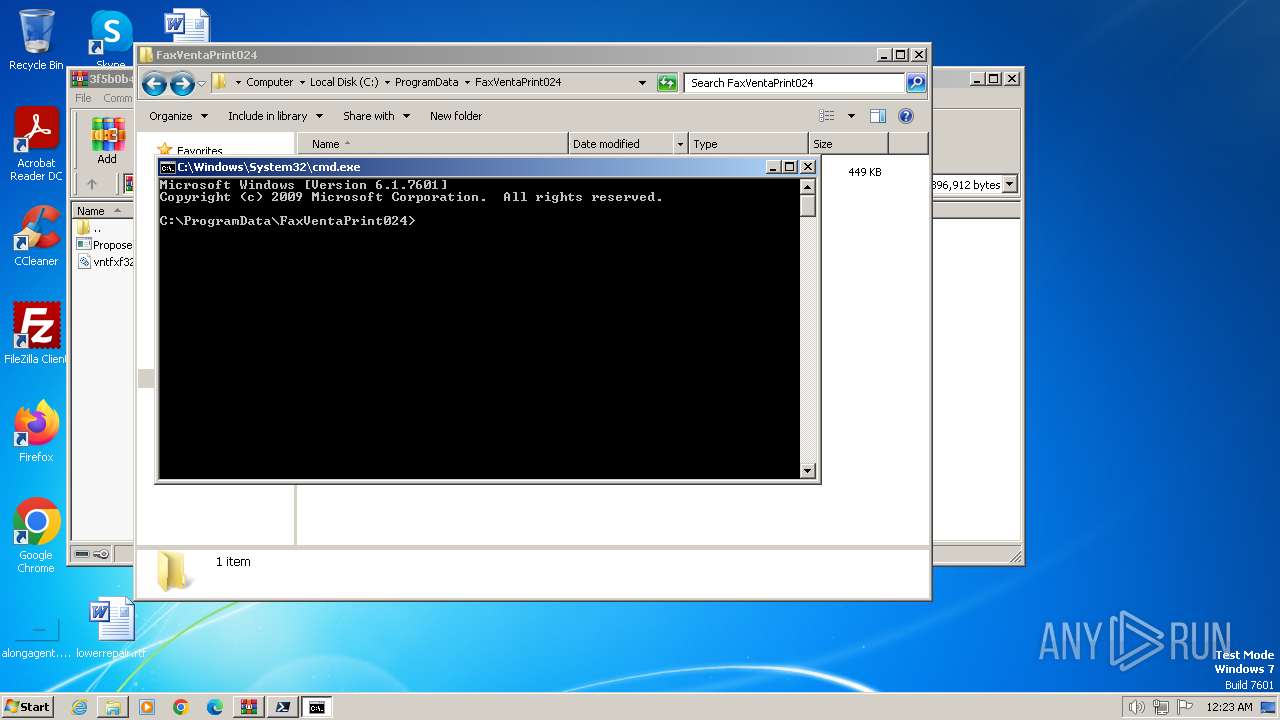Click the volume speaker tray icon
The image size is (1280, 720).
click(1136, 707)
